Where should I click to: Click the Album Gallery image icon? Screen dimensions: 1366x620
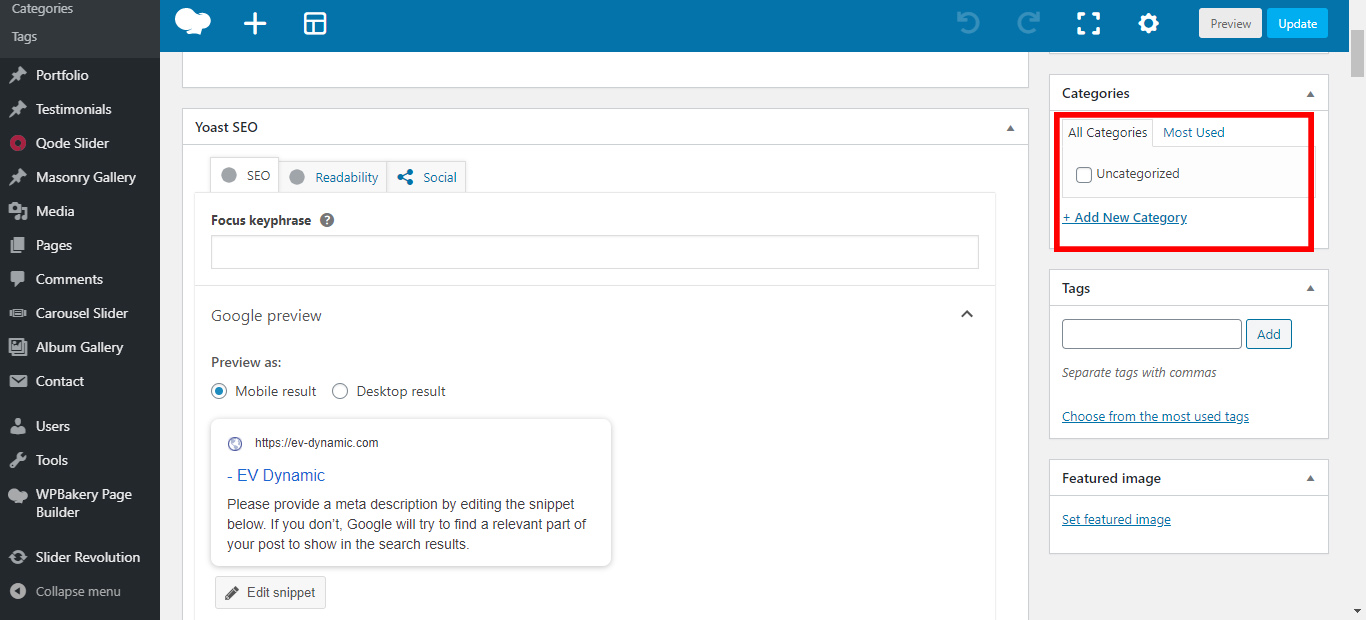pos(18,347)
